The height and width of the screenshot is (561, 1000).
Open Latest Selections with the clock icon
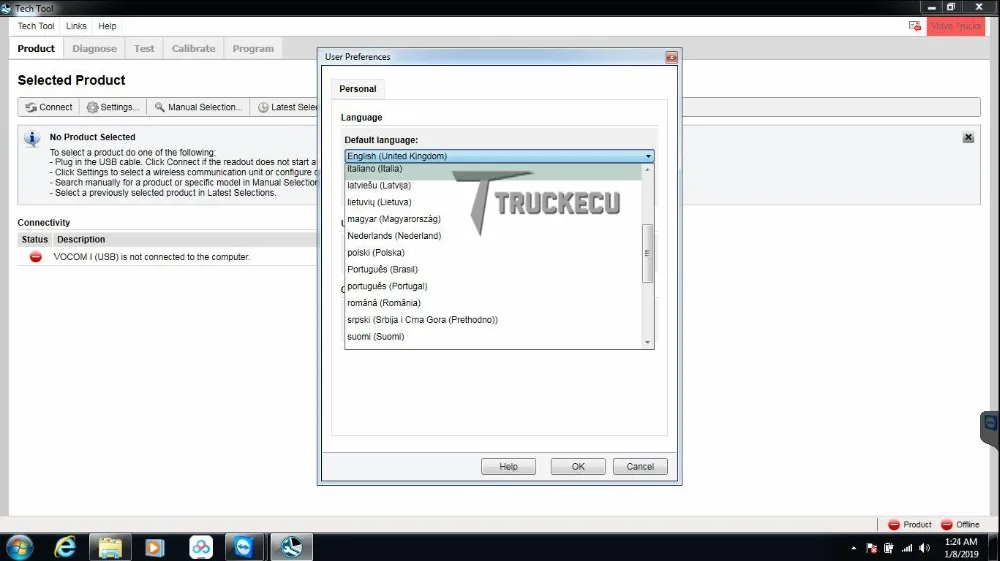[286, 107]
